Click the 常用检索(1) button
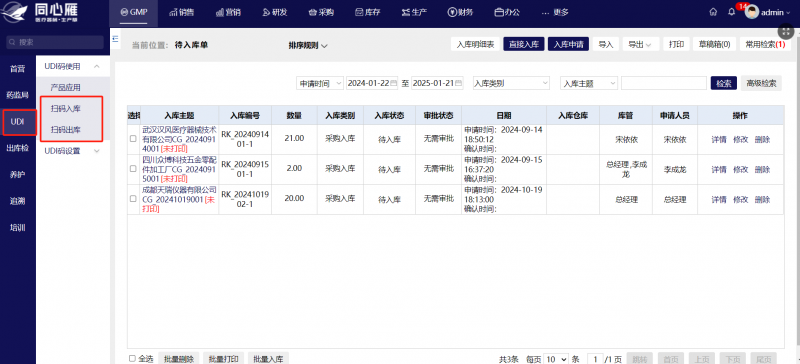The height and width of the screenshot is (364, 800). point(764,44)
